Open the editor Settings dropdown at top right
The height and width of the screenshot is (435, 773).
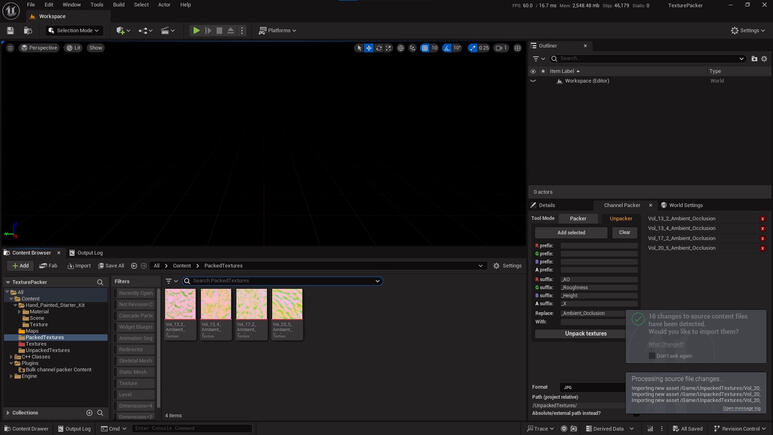pyautogui.click(x=748, y=31)
